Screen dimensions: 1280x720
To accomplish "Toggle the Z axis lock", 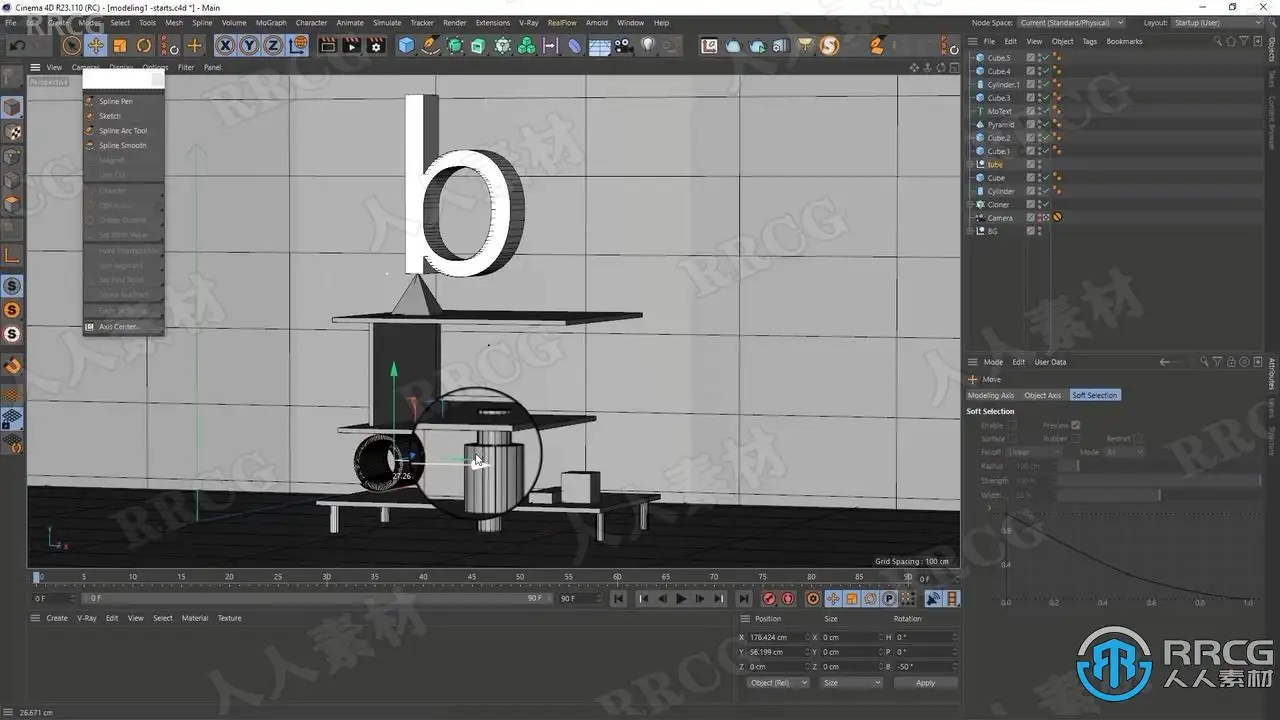I will 273,45.
